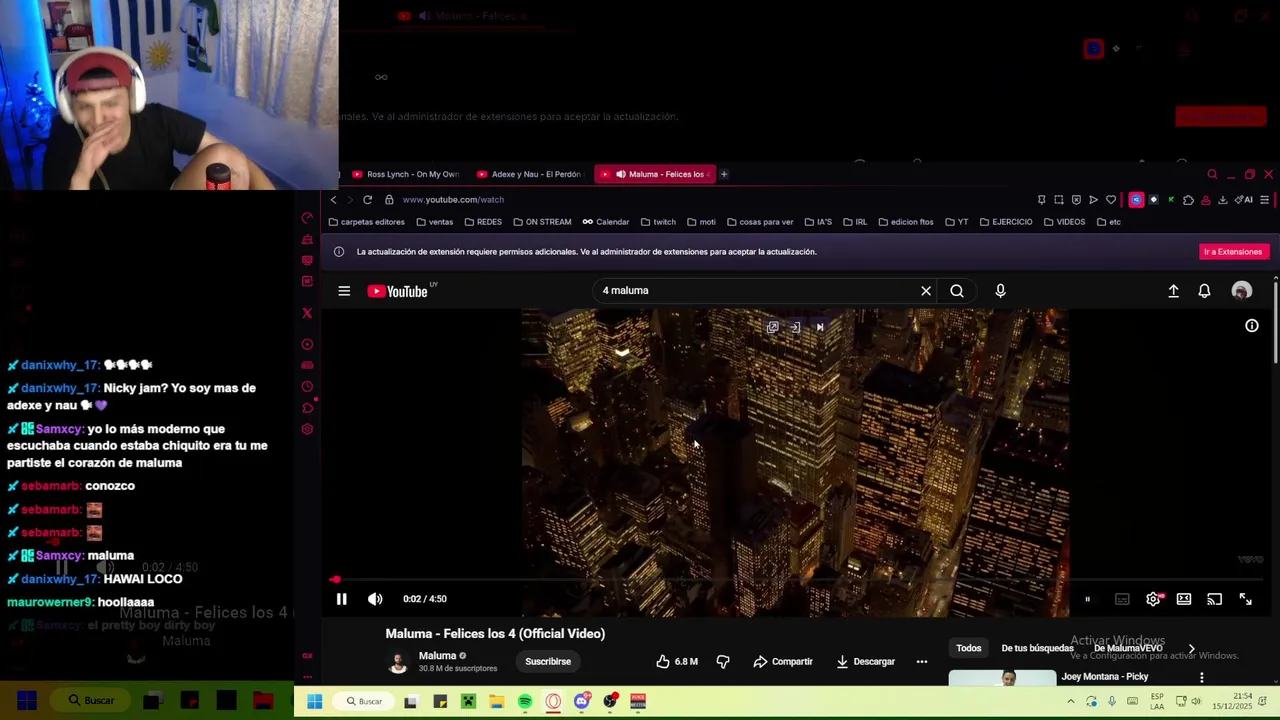Open browser downloads icon in toolbar
Viewport: 1280px width, 720px height.
[x=1222, y=200]
